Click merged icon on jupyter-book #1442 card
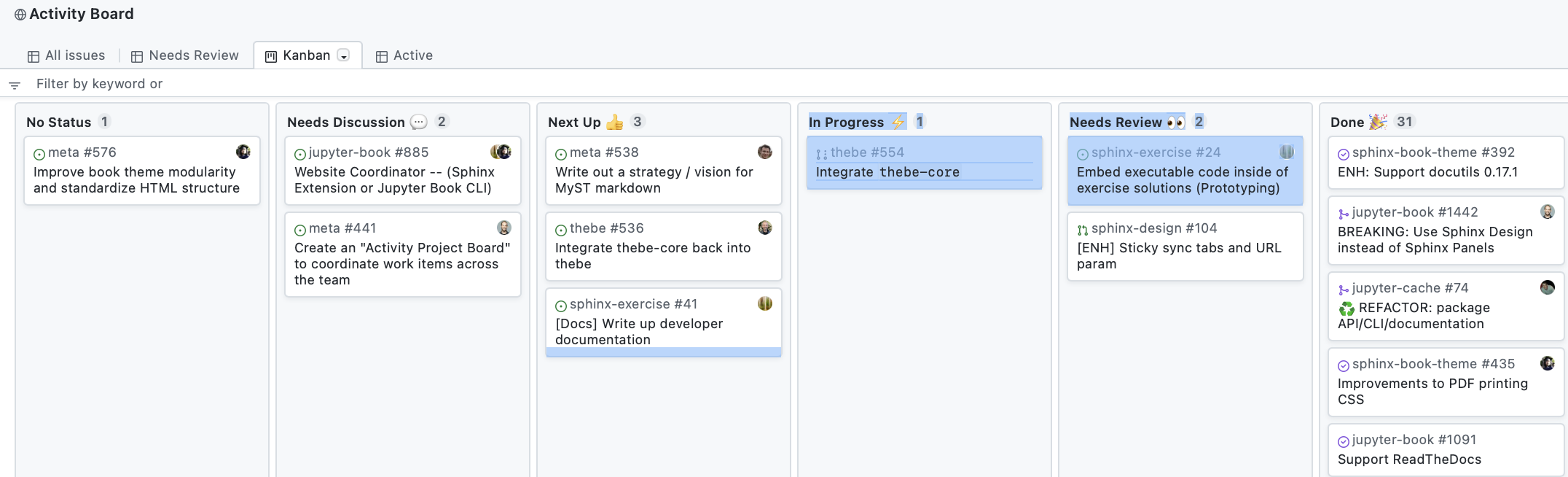Viewport: 1568px width, 477px height. click(1344, 214)
